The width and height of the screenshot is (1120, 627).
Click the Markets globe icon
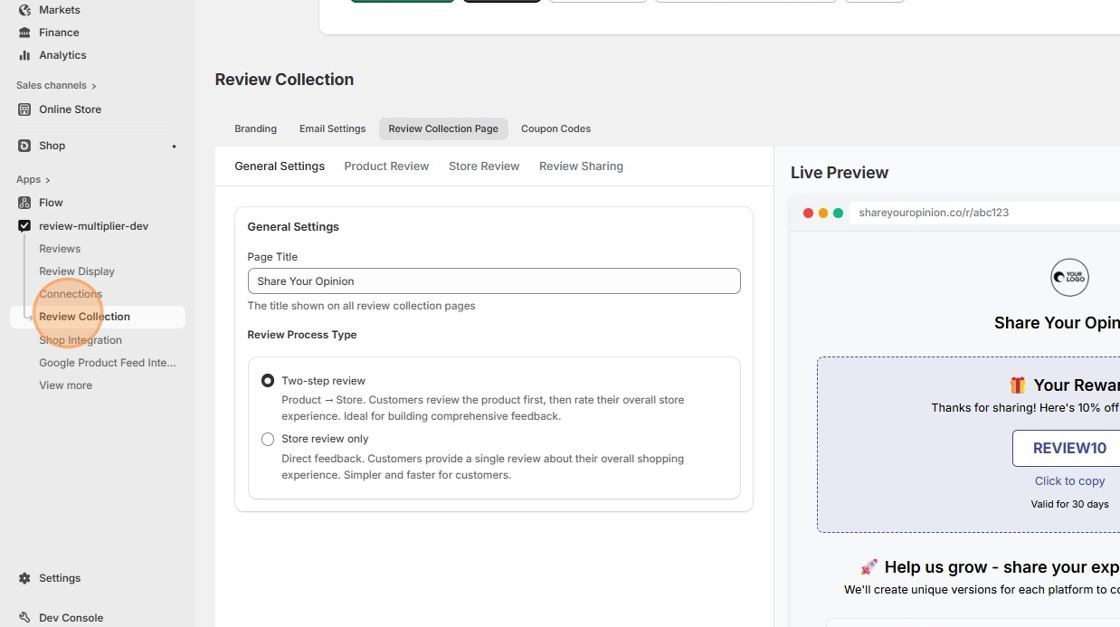coord(25,10)
